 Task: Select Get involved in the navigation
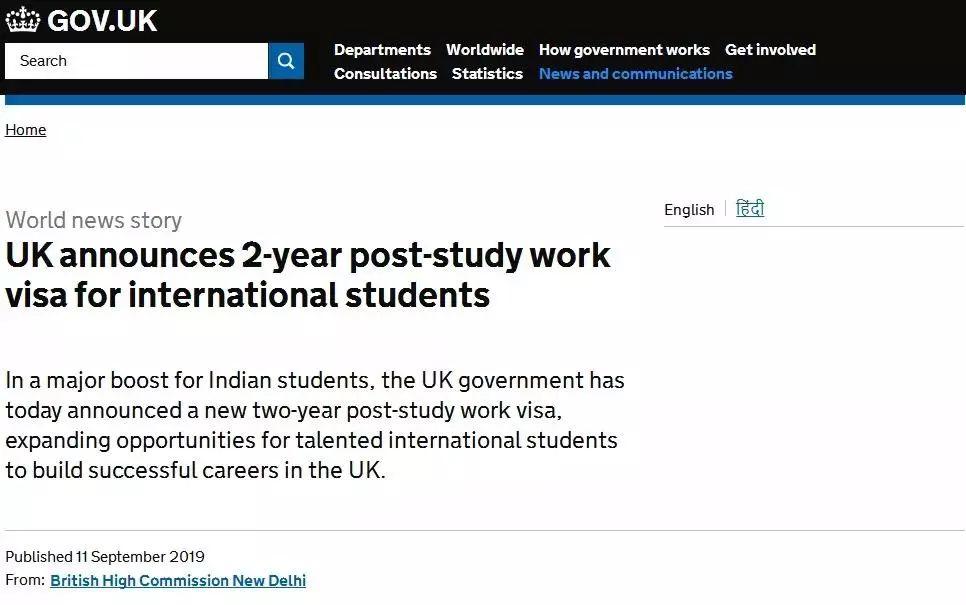coord(770,50)
